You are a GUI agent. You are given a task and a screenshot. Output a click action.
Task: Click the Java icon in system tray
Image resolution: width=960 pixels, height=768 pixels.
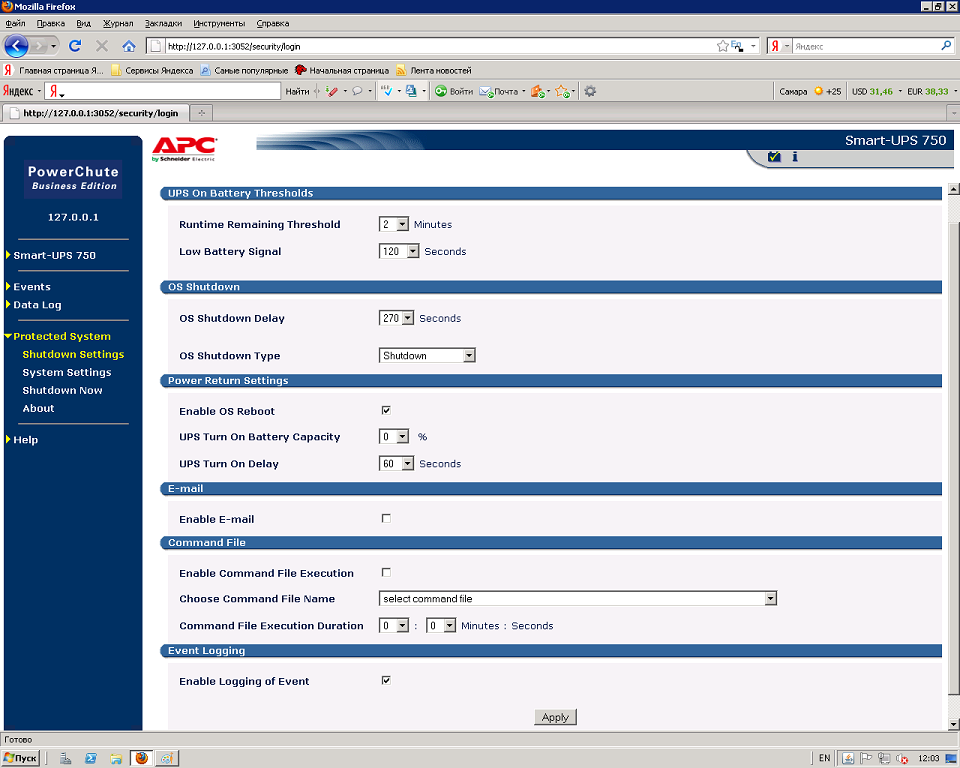tap(848, 758)
